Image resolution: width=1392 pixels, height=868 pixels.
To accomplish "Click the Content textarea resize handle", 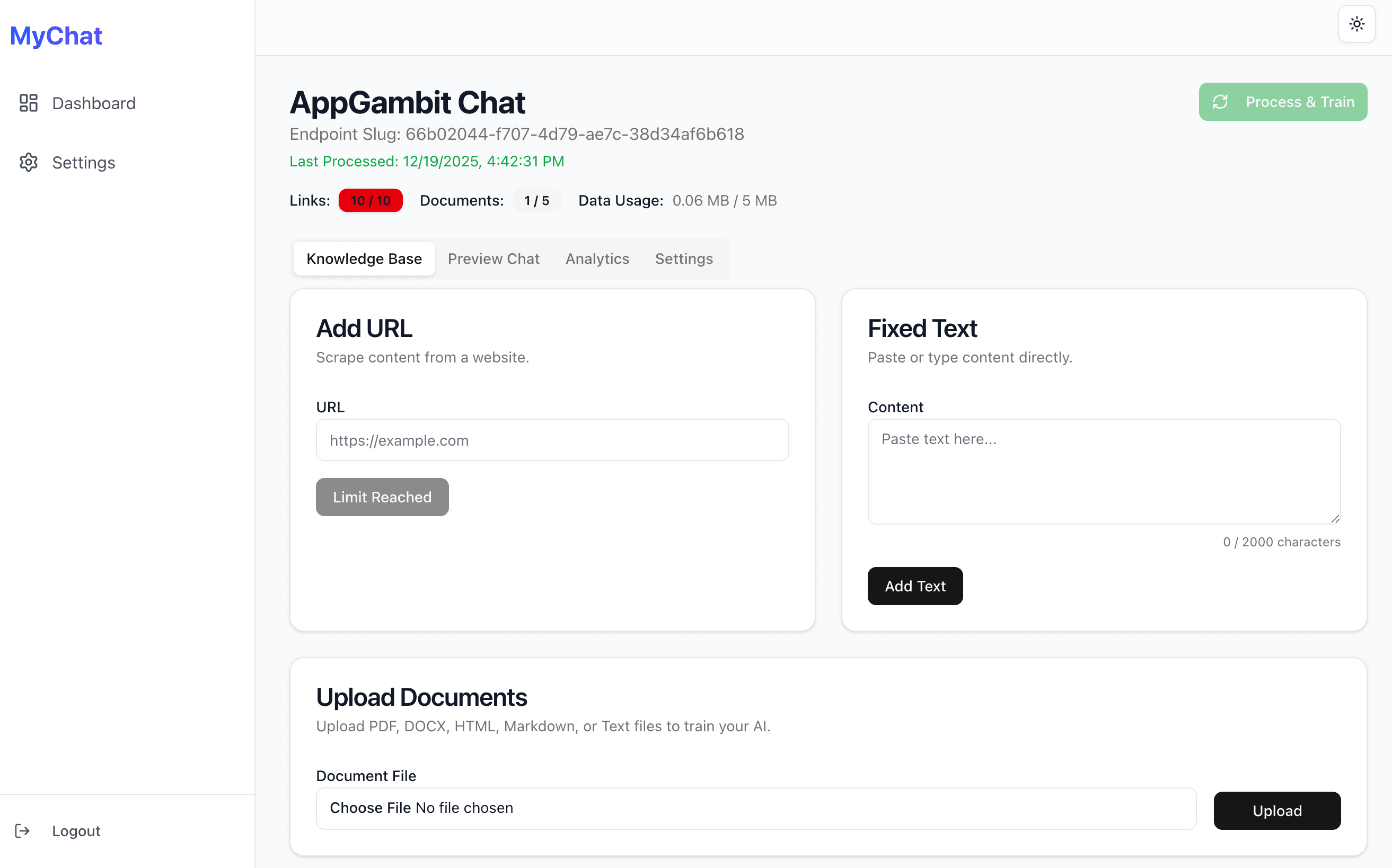I will 1335,518.
